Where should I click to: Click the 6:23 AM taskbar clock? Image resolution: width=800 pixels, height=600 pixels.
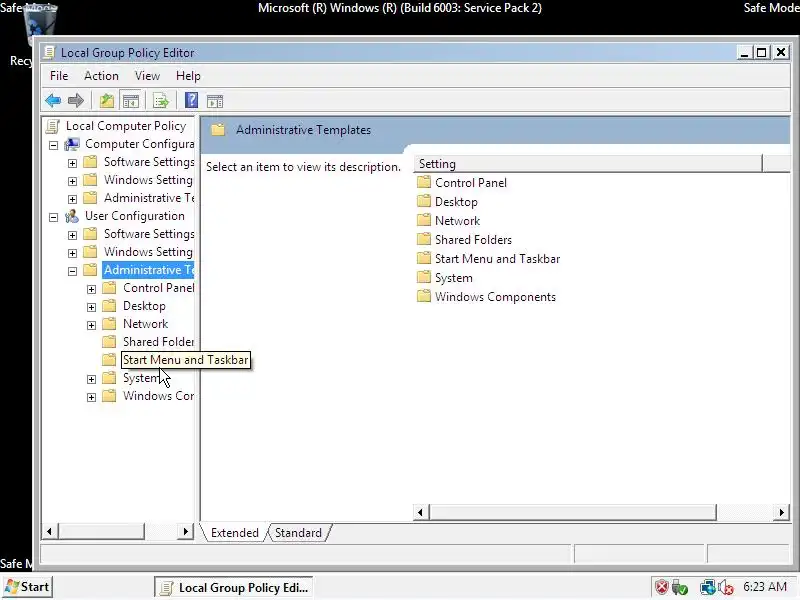point(764,587)
